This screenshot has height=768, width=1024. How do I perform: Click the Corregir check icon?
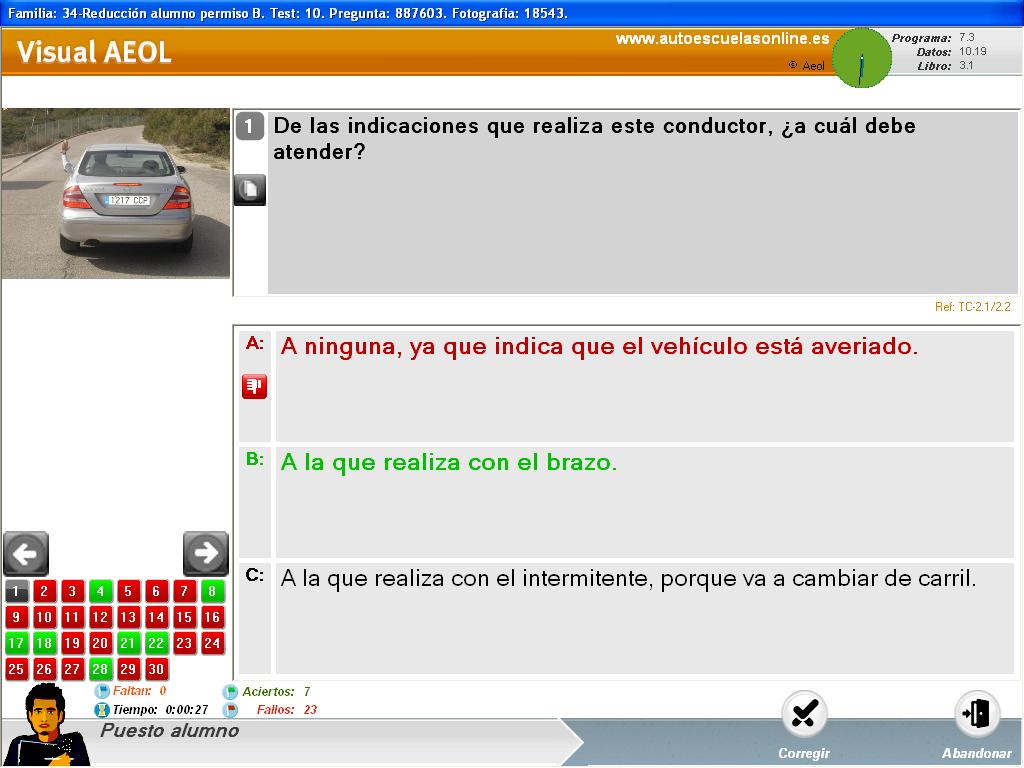[804, 714]
